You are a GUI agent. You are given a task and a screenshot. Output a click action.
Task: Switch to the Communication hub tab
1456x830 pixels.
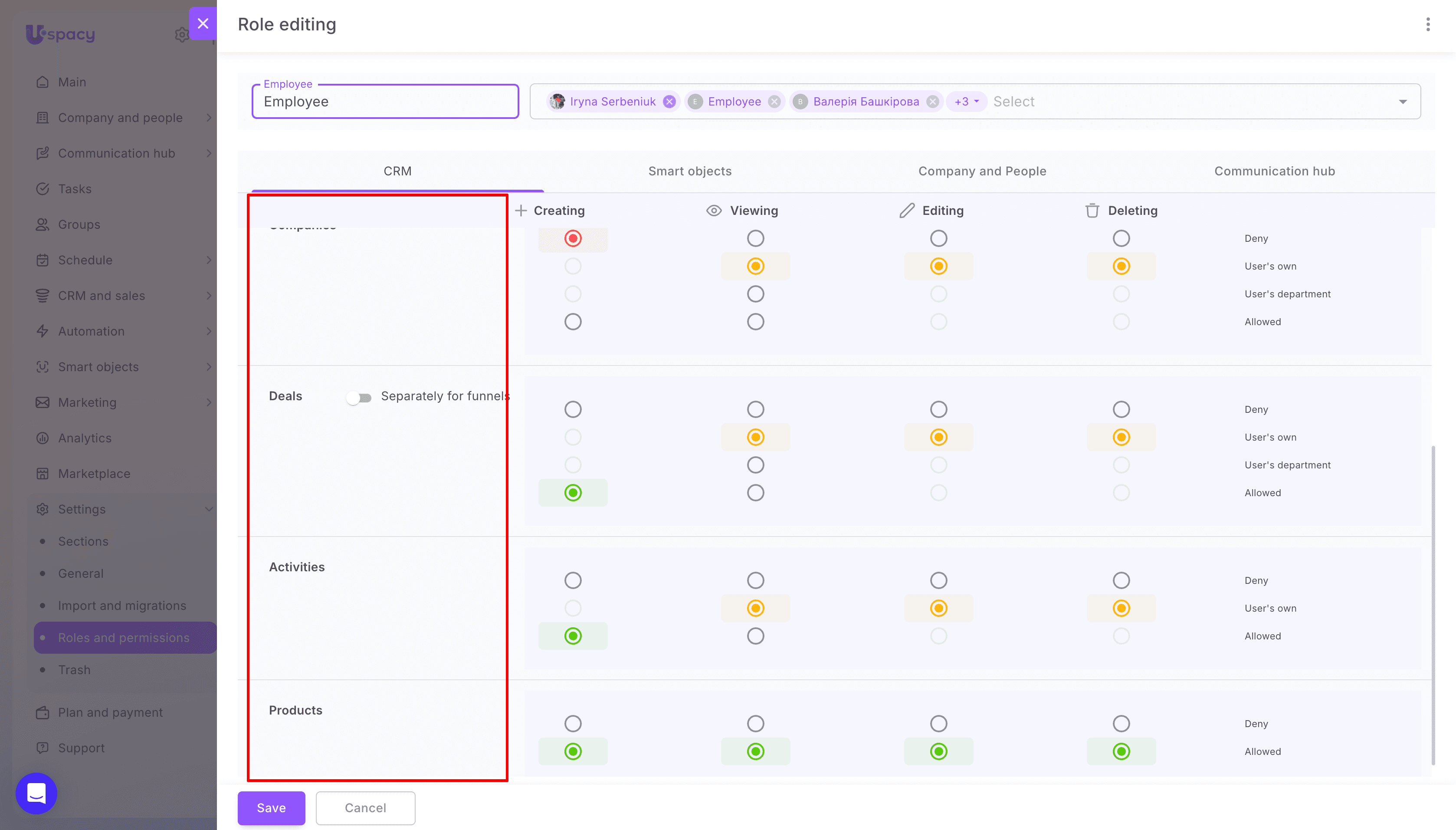point(1274,171)
